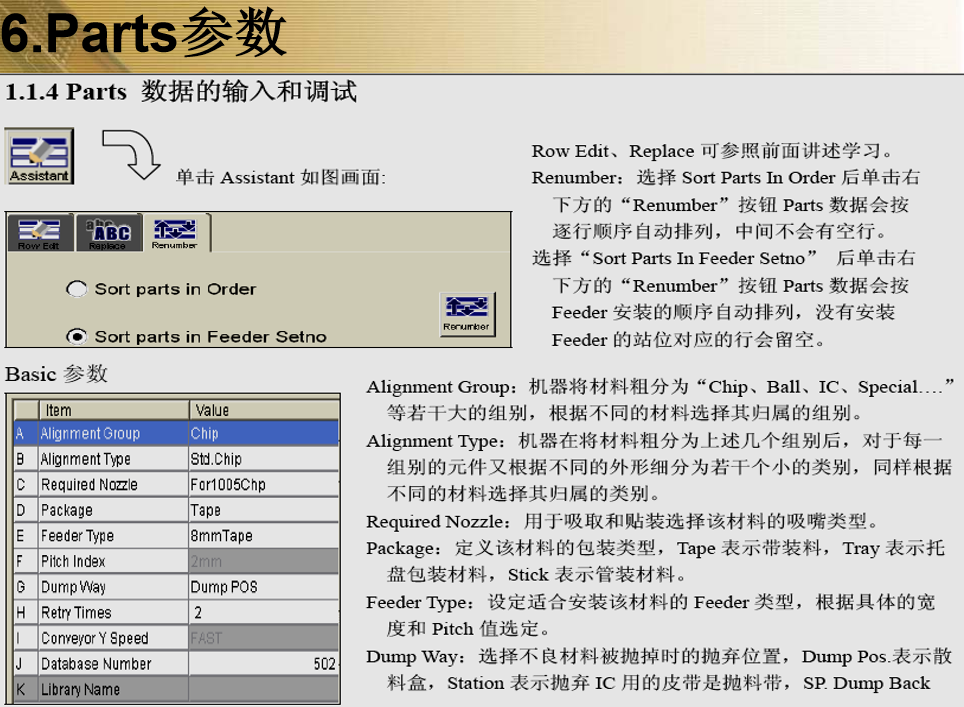Image resolution: width=964 pixels, height=707 pixels.
Task: Select row letter G in parameter table
Action: pyautogui.click(x=21, y=587)
